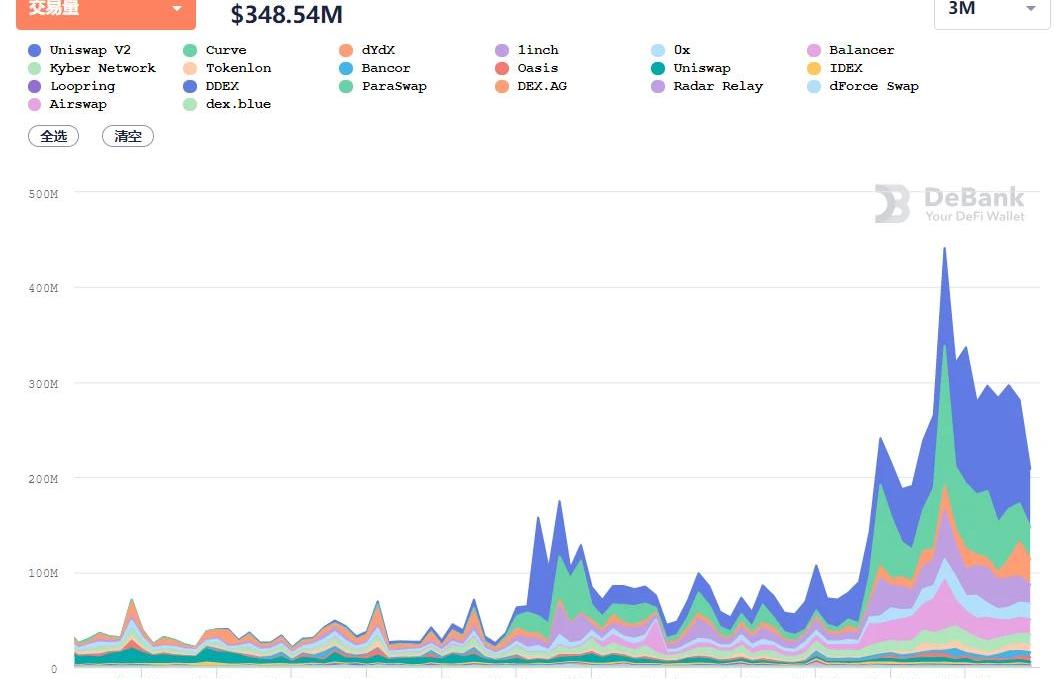Toggle dForce Swap legend entry

[863, 87]
